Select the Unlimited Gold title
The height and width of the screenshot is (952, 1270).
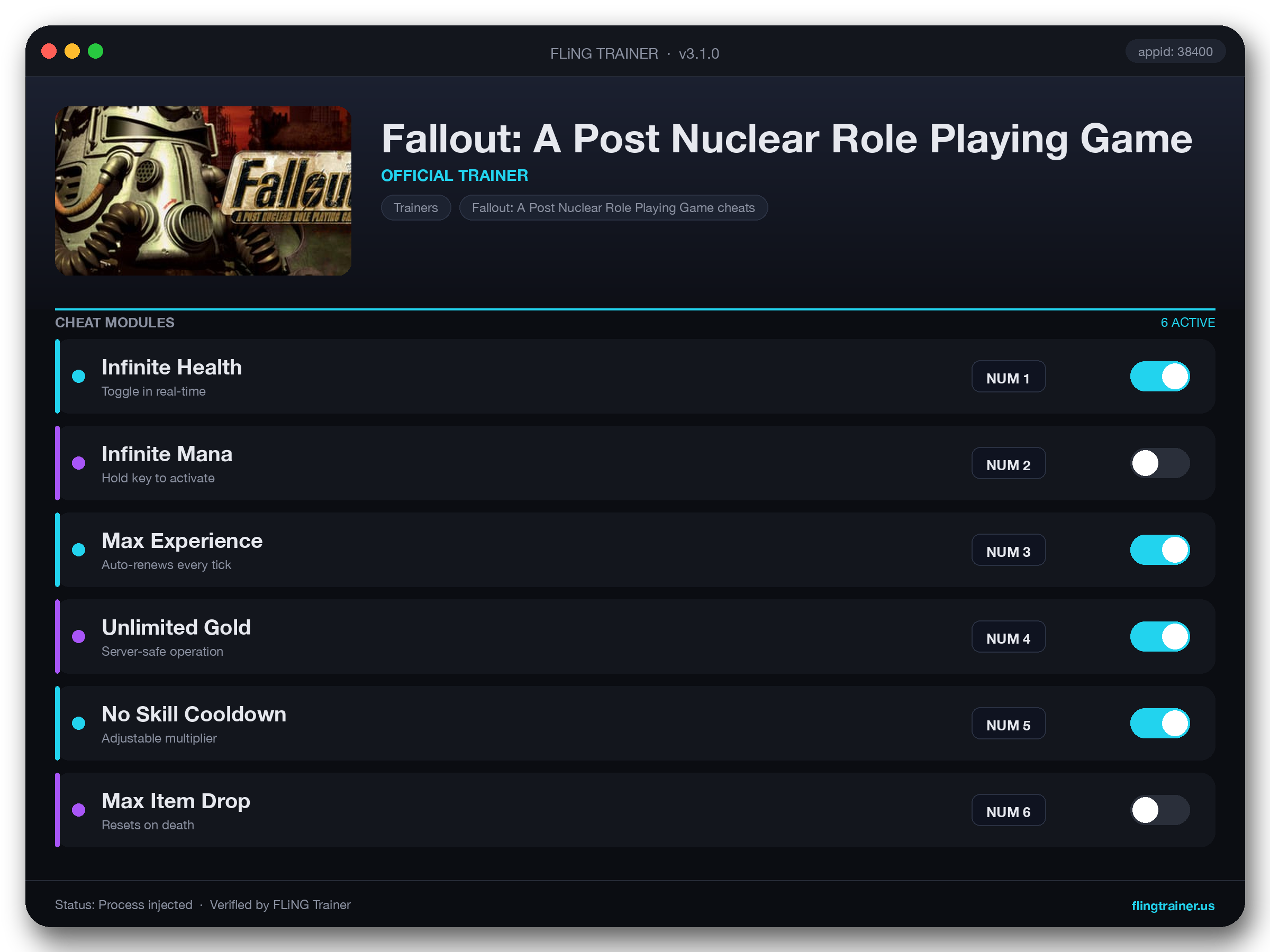click(x=176, y=627)
